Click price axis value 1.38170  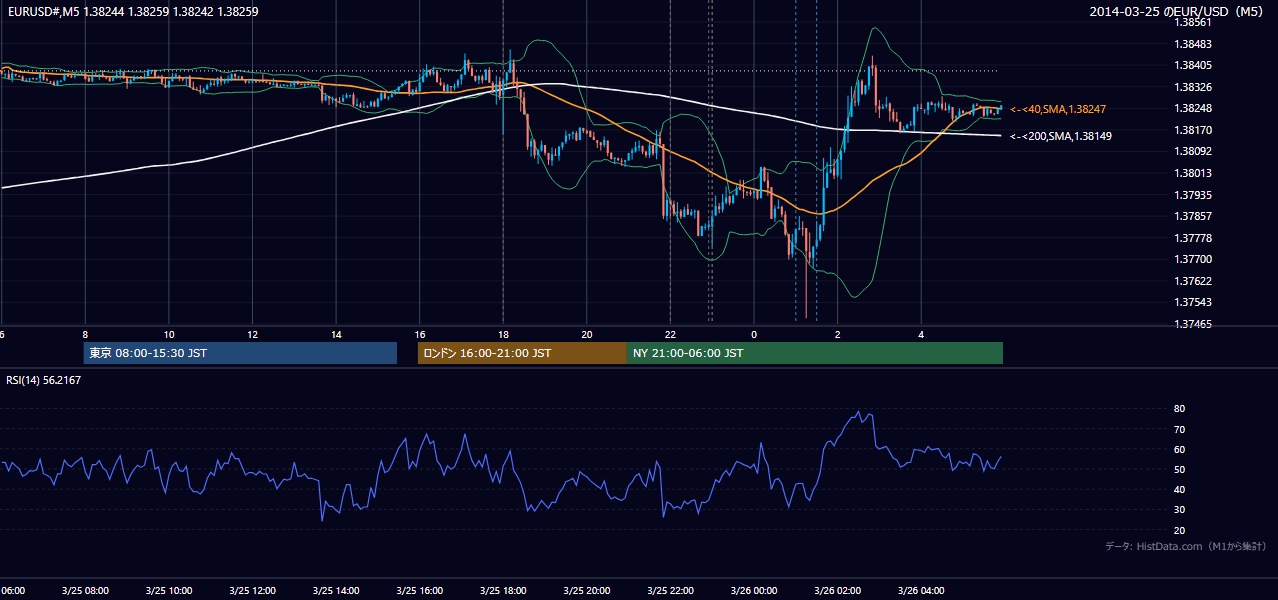(1193, 130)
